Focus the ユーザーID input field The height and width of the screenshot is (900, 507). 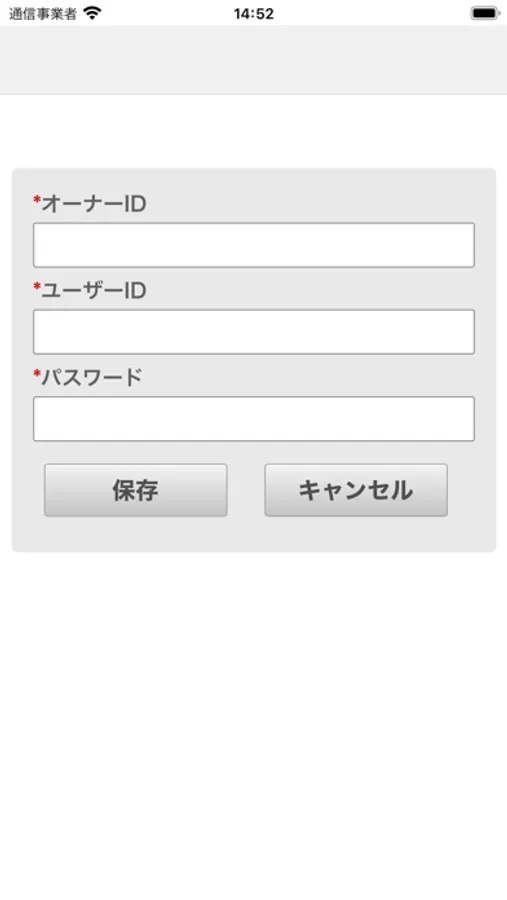coord(254,332)
